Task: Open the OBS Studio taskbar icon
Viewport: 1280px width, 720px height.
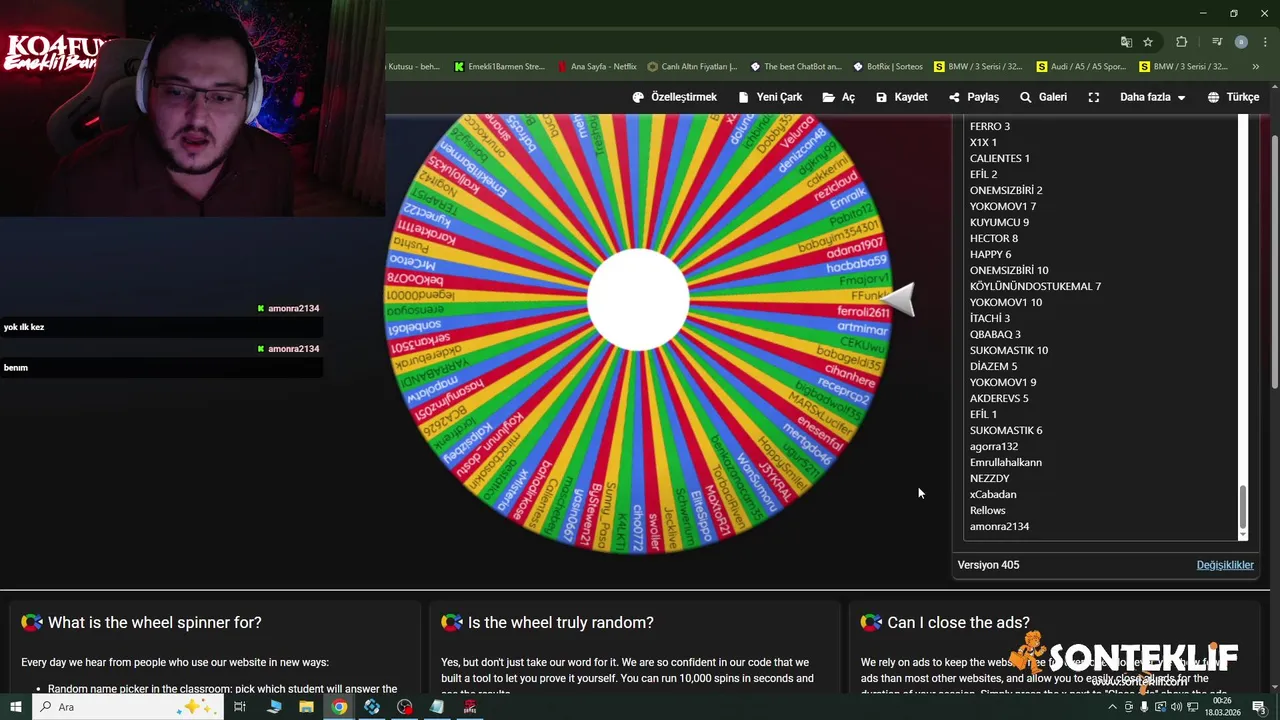Action: [404, 707]
